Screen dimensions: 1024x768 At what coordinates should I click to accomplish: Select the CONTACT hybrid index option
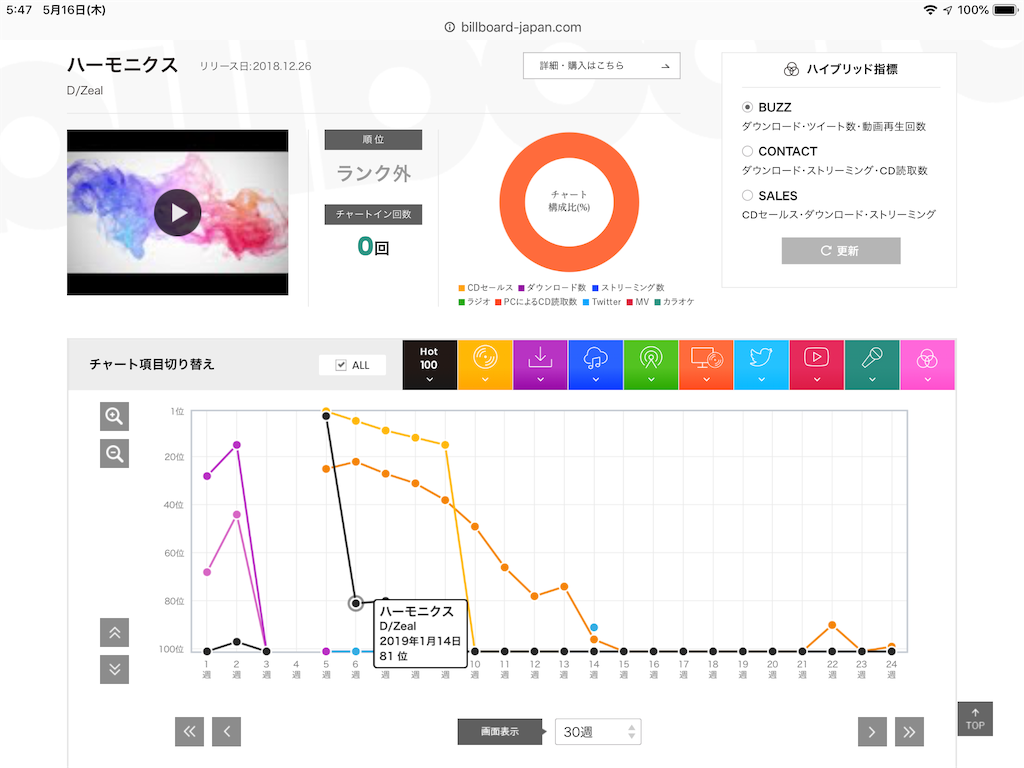(x=747, y=151)
